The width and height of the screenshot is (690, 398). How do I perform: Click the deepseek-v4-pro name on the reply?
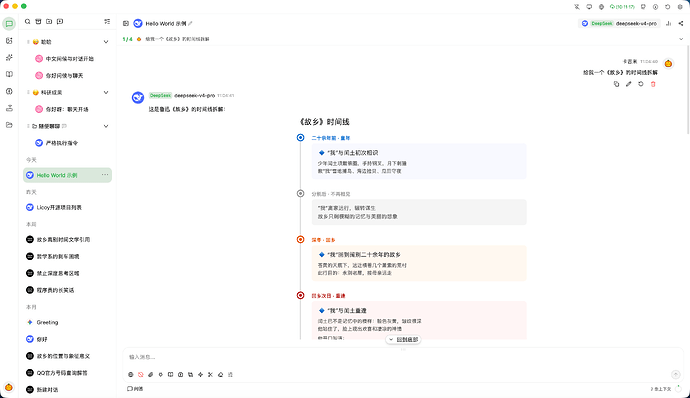point(195,96)
